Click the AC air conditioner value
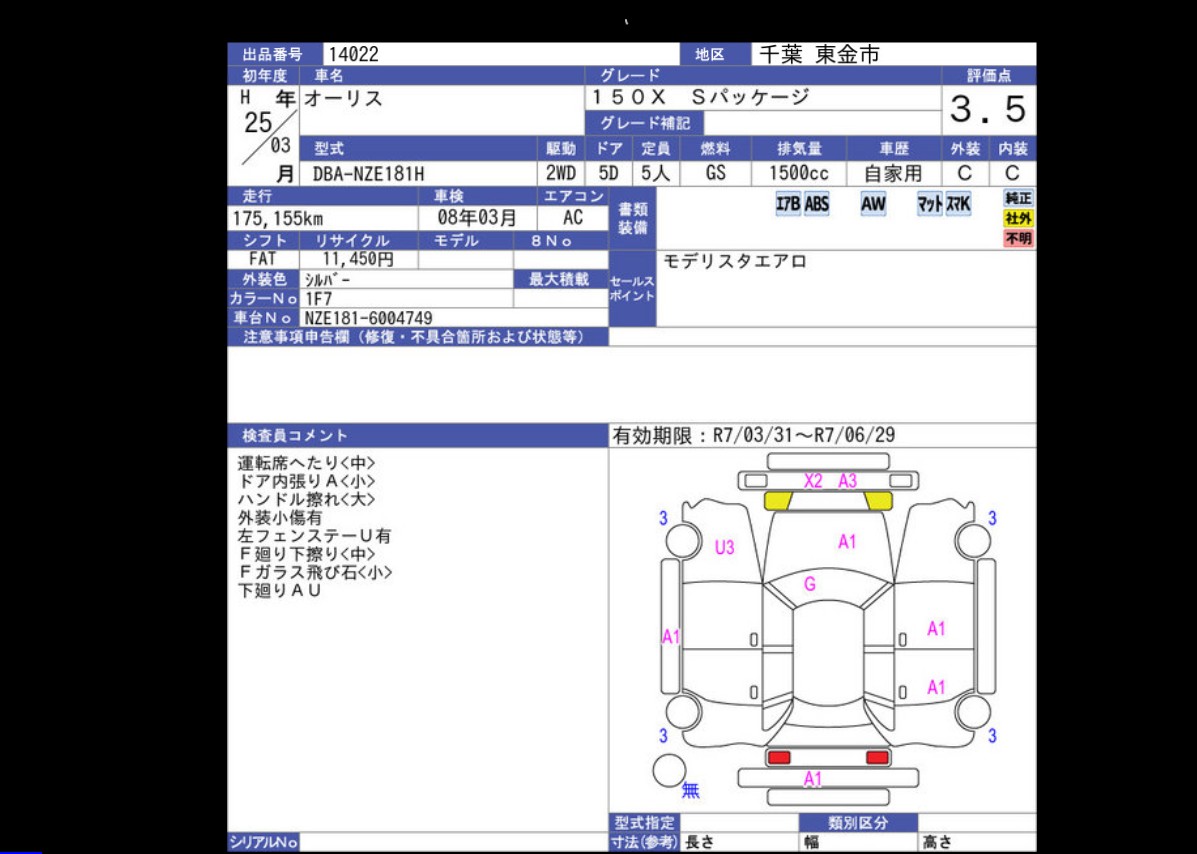 click(x=573, y=218)
